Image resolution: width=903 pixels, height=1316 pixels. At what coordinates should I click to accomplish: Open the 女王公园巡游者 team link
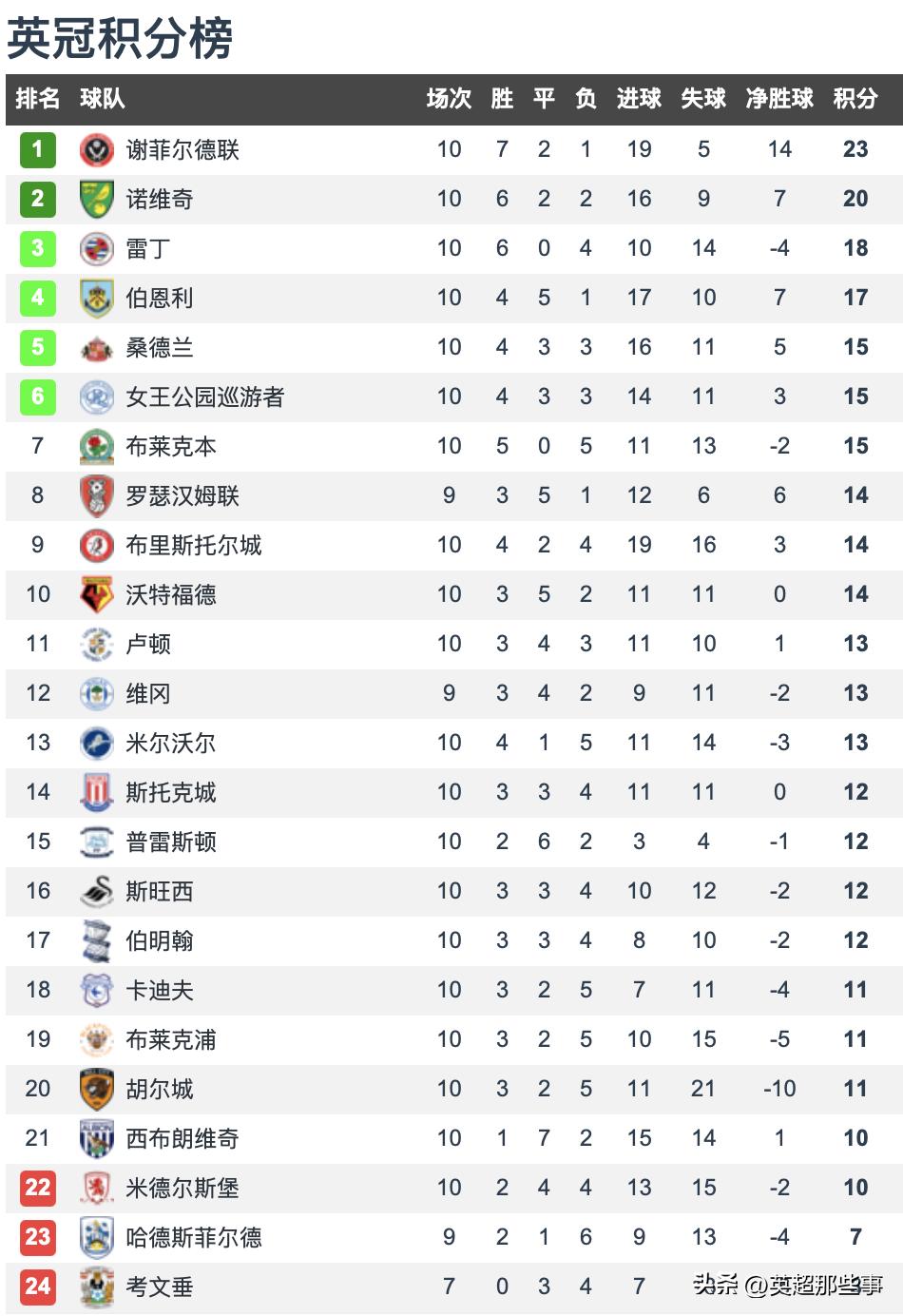[x=205, y=397]
